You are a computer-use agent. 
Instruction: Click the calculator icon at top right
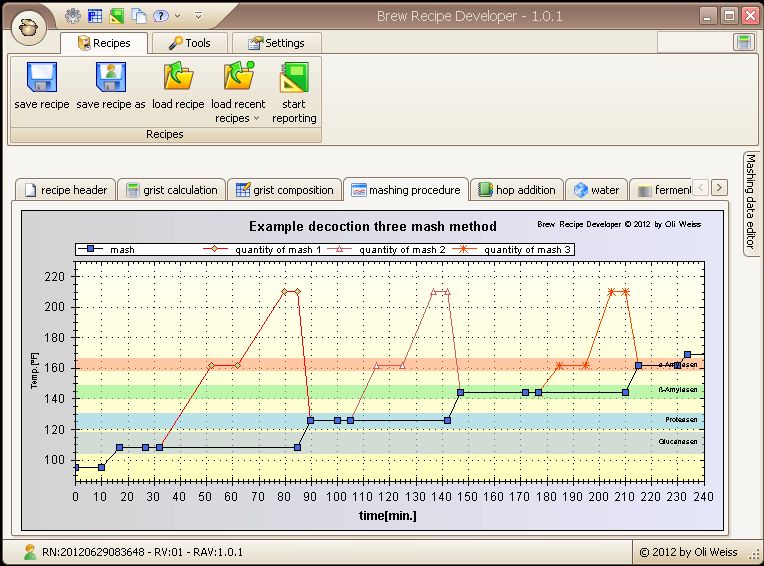[x=744, y=42]
